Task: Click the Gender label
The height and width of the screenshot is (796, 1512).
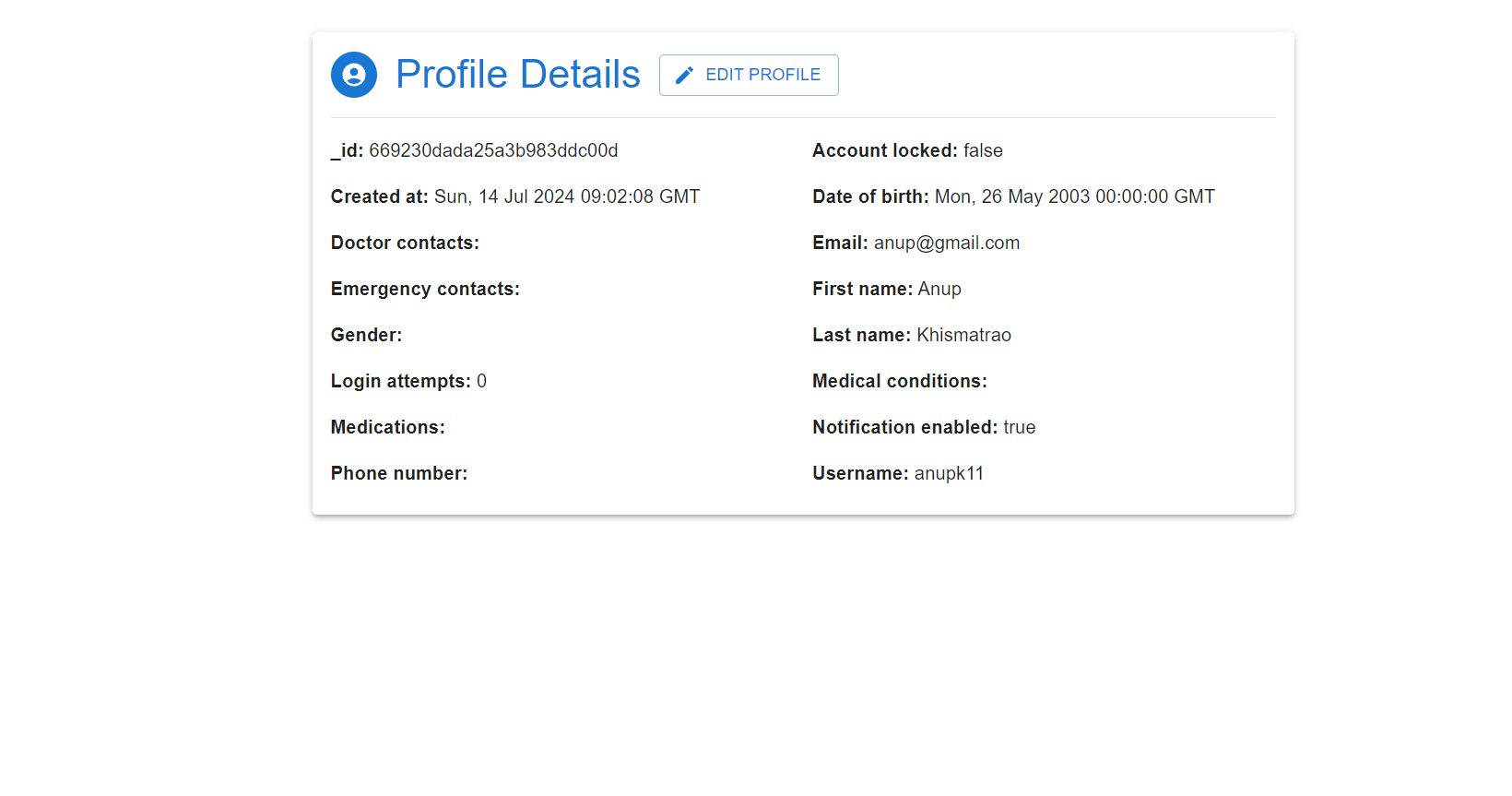Action: tap(366, 335)
